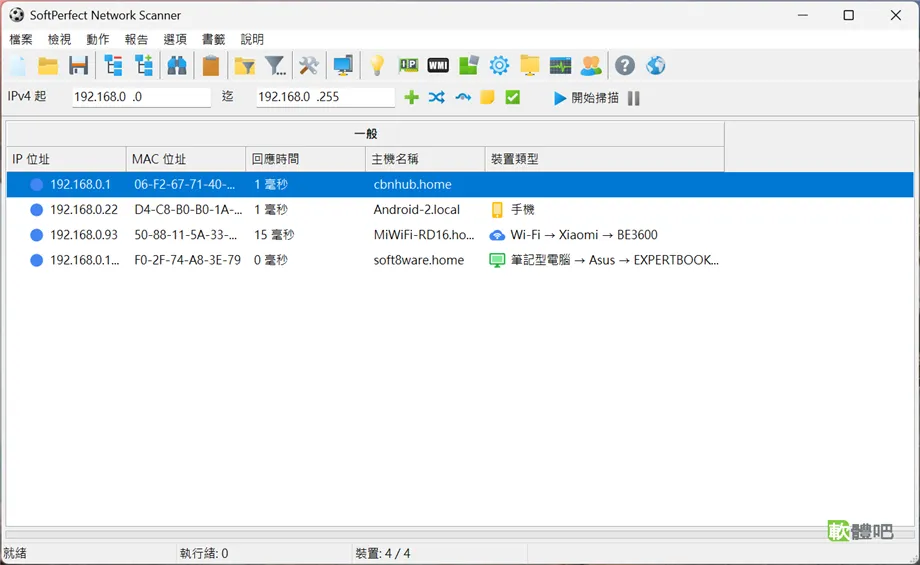Click the users accounts toolbar icon
Image resolution: width=920 pixels, height=565 pixels.
point(591,66)
